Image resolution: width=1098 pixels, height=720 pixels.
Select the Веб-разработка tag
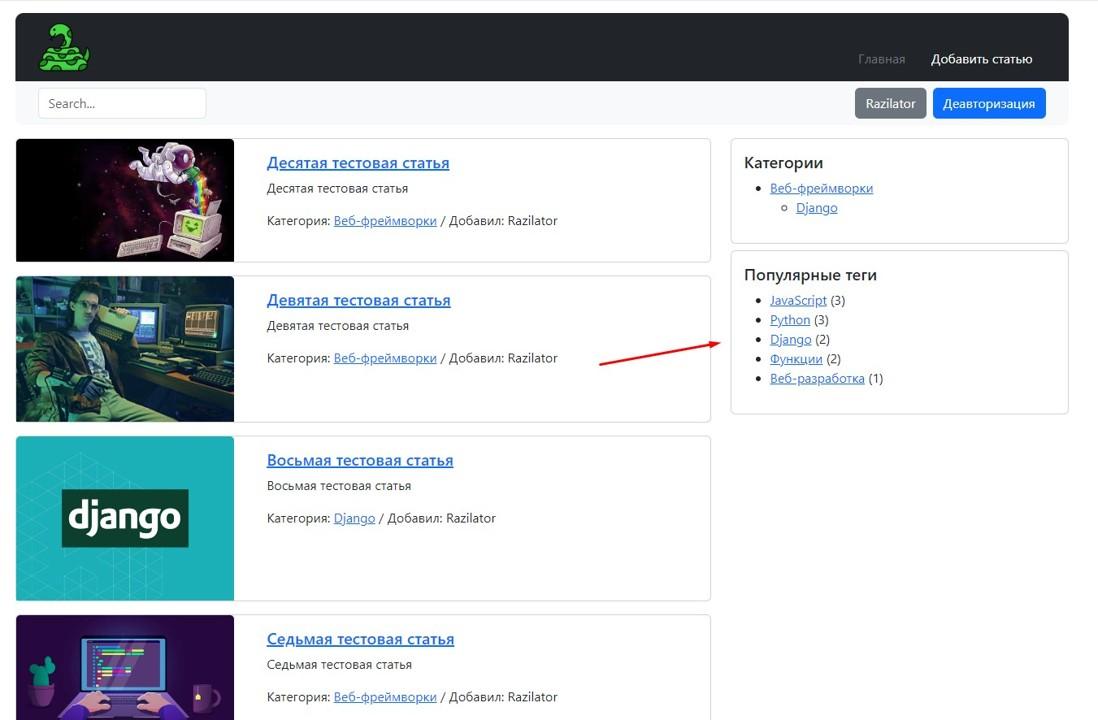pyautogui.click(x=817, y=378)
